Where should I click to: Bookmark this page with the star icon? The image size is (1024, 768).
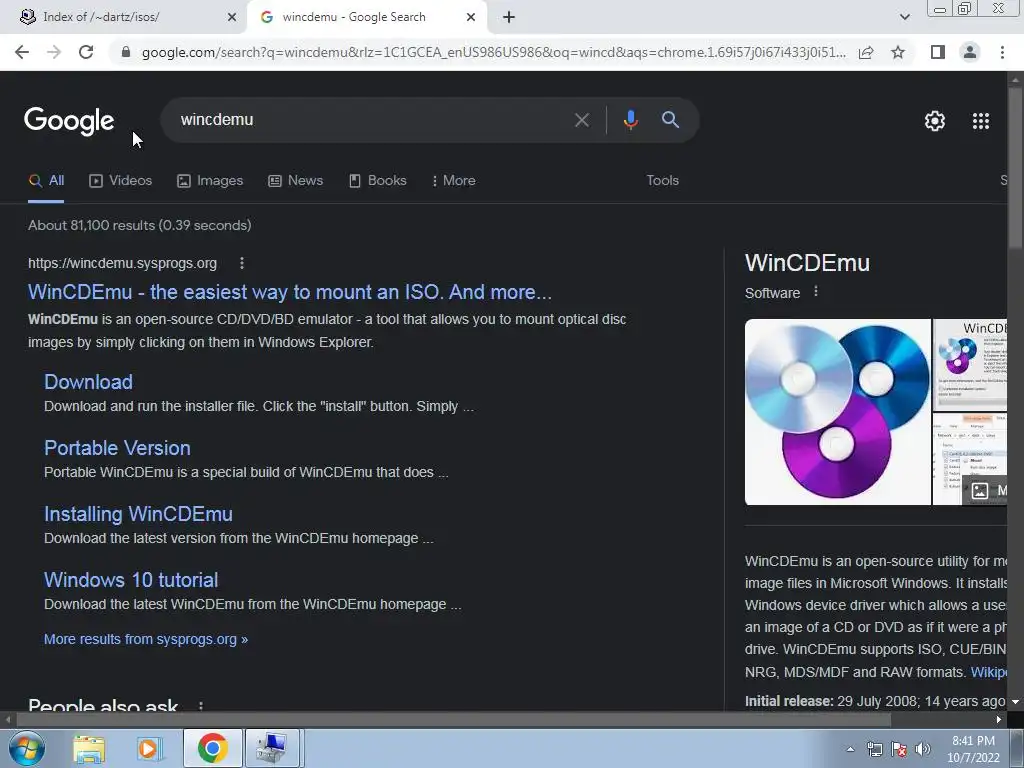pos(898,52)
